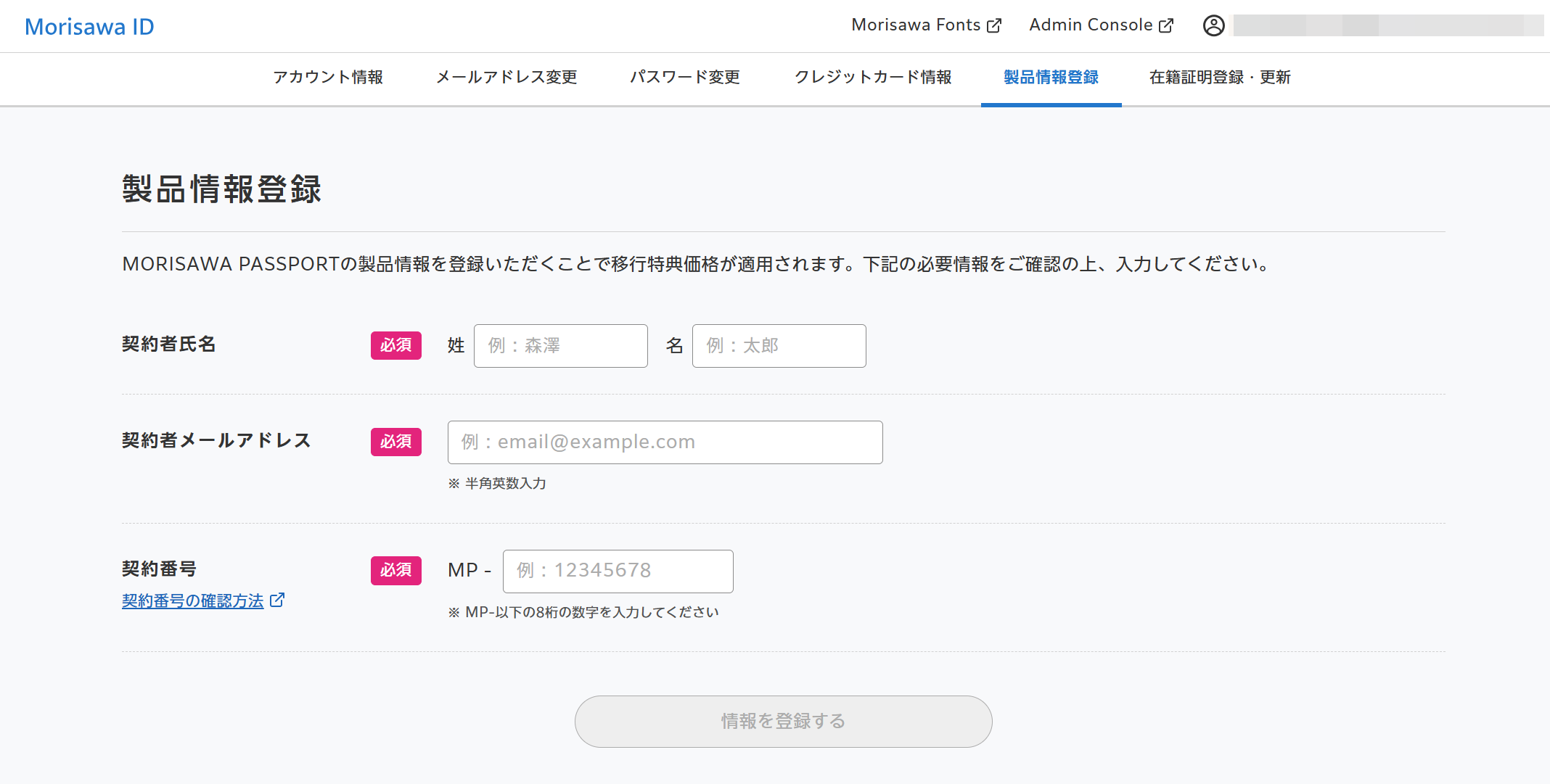Open the クレジットカード情報 tab
Viewport: 1550px width, 784px height.
coord(873,78)
